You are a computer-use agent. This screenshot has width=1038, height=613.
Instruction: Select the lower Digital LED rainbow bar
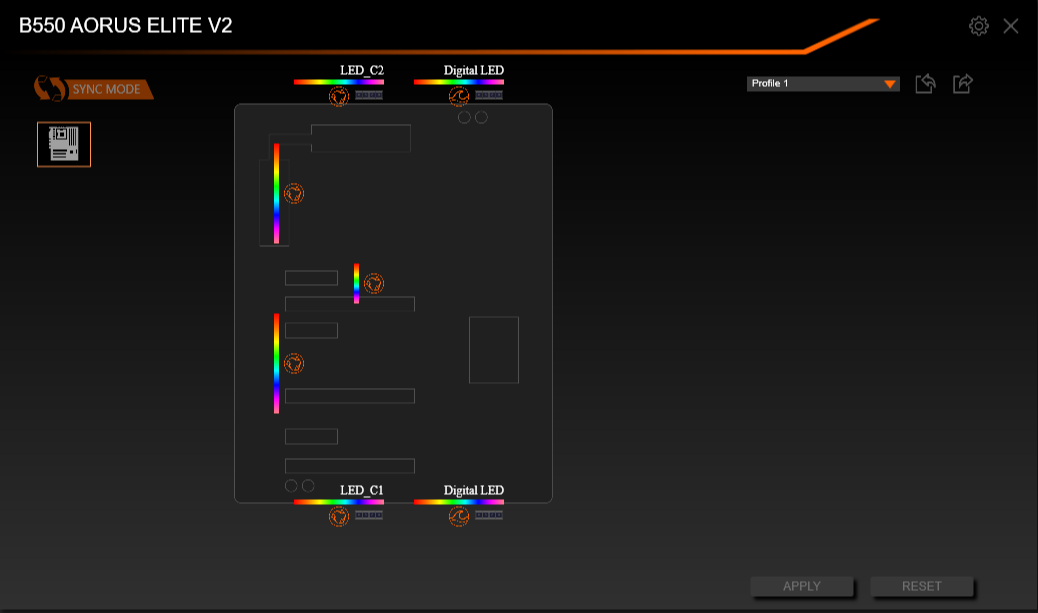[459, 502]
